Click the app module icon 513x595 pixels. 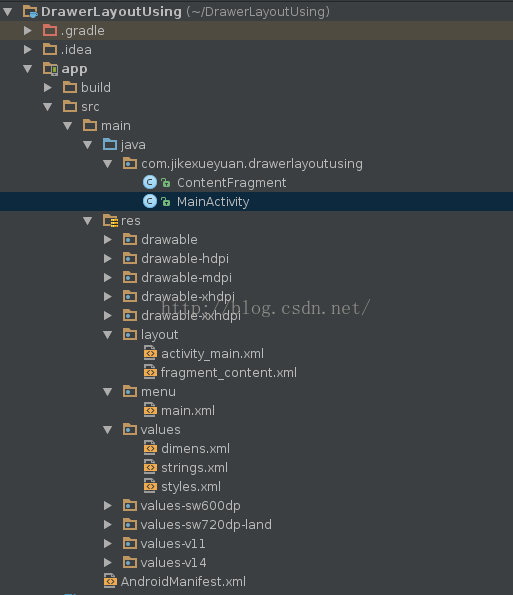50,69
